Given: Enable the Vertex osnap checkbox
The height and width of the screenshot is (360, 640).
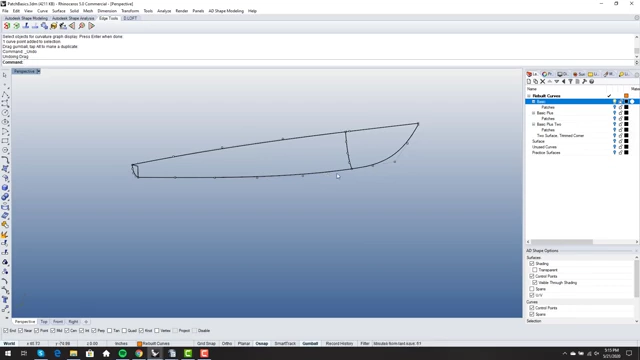Looking at the screenshot, I should coord(157,331).
